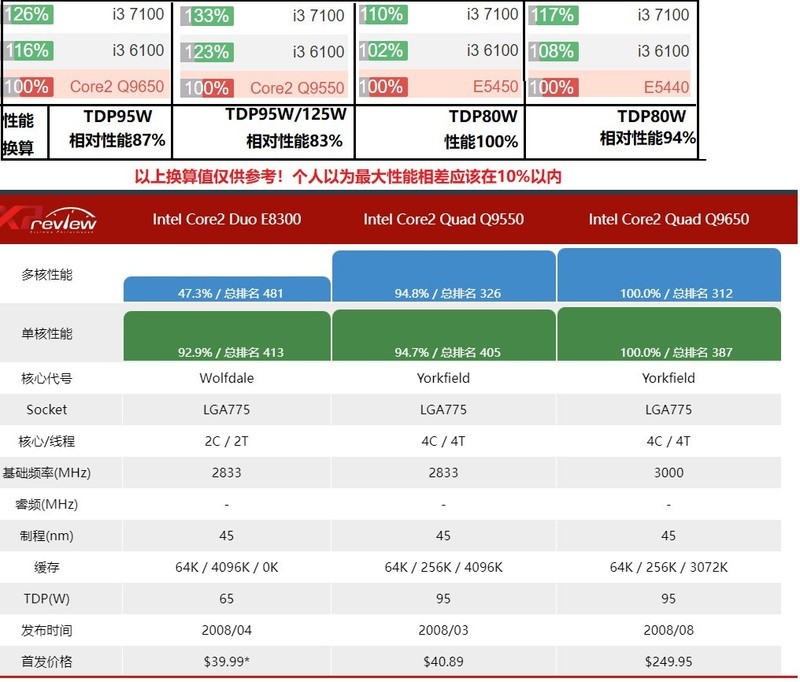Click the XF review logo
The image size is (800, 682).
(49, 219)
